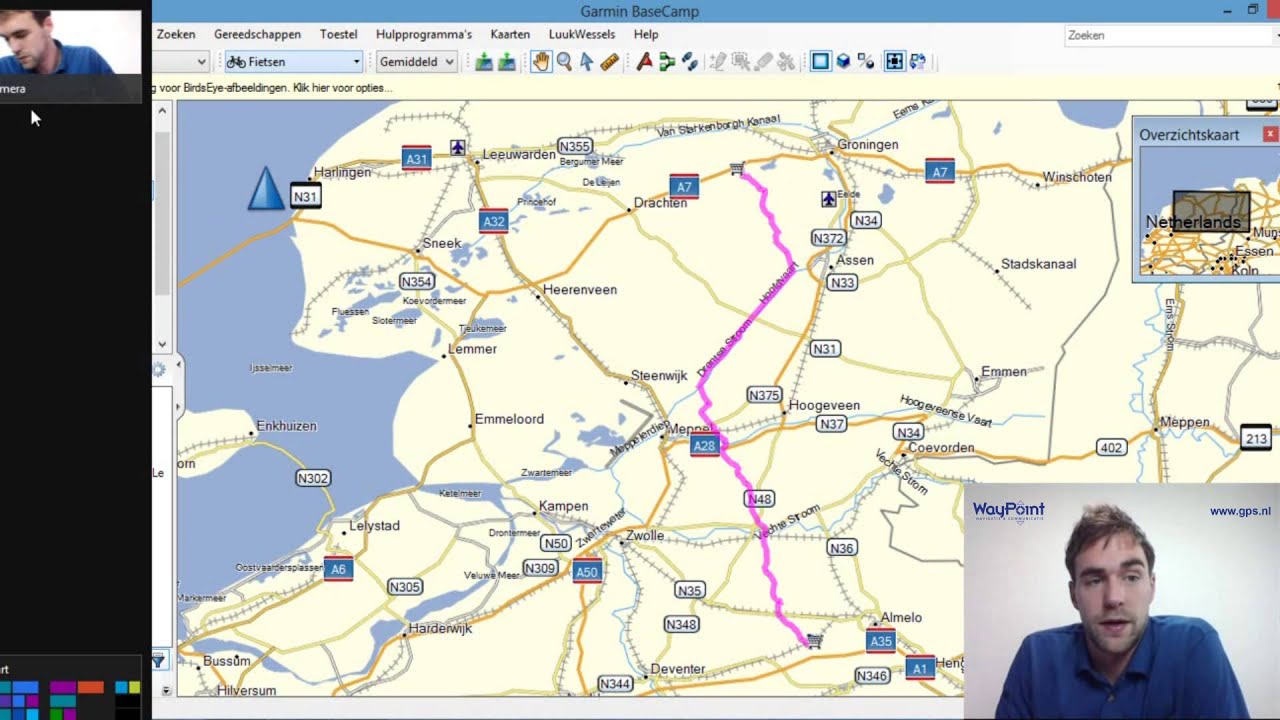Viewport: 1280px width, 720px height.
Task: Click the lower collapse arrow beside map
Action: [179, 407]
